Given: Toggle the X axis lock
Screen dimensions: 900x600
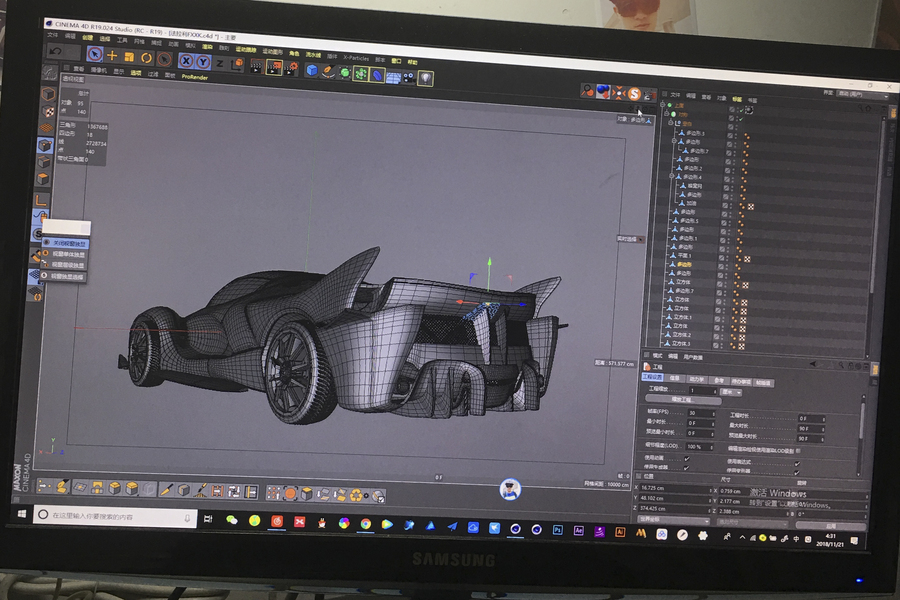Looking at the screenshot, I should point(186,60).
